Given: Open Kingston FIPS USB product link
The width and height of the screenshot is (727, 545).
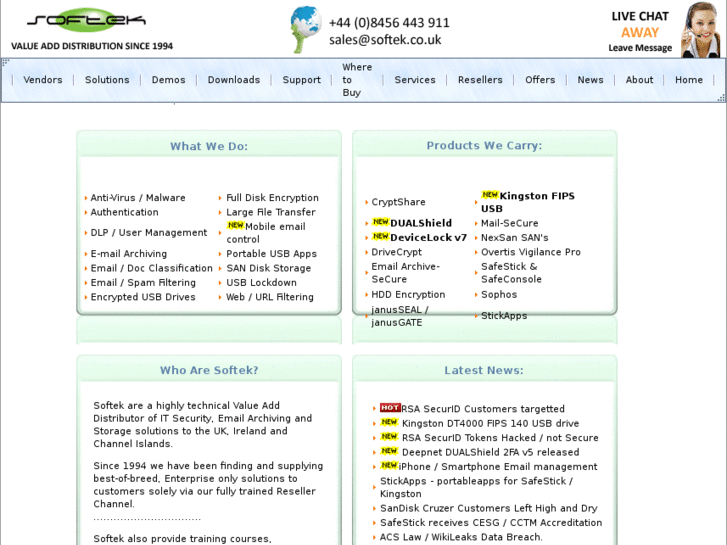Looking at the screenshot, I should (x=528, y=202).
